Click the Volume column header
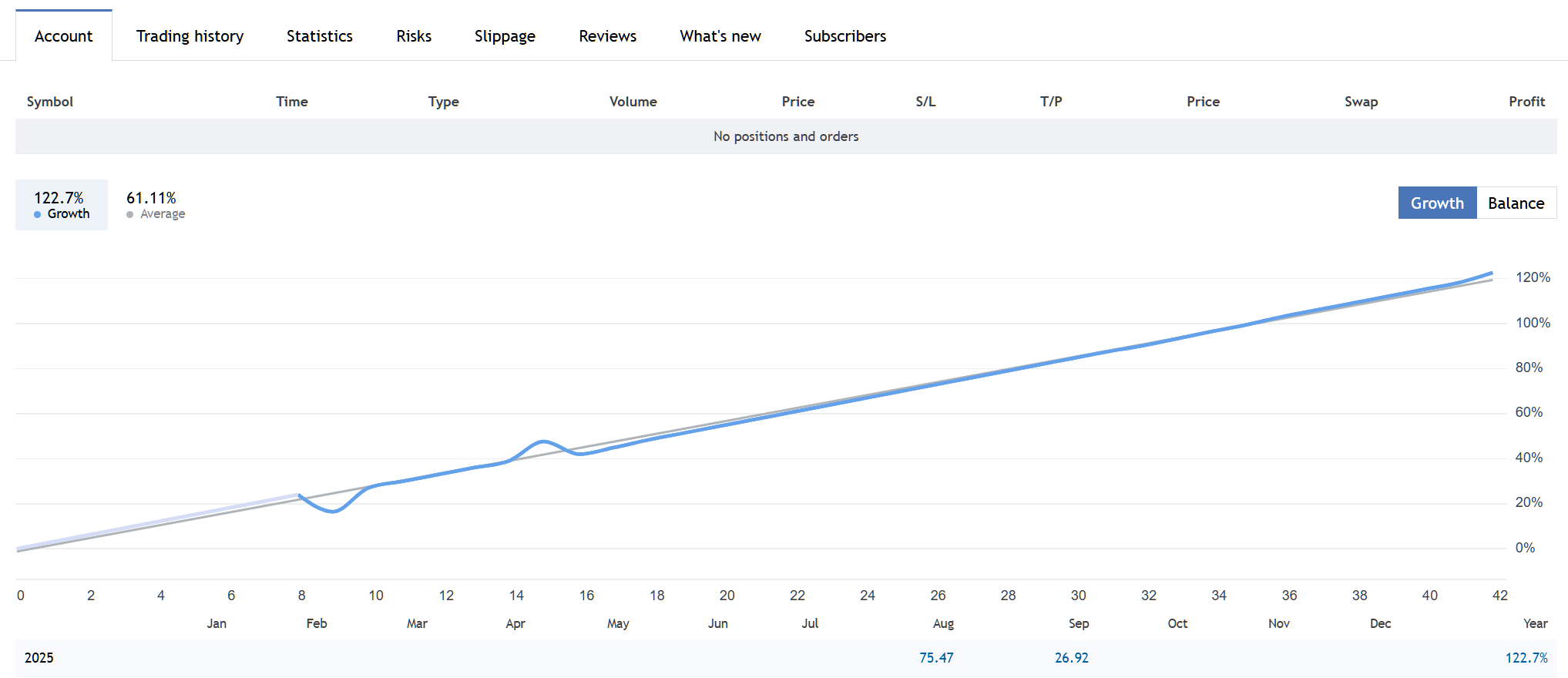 pos(633,102)
